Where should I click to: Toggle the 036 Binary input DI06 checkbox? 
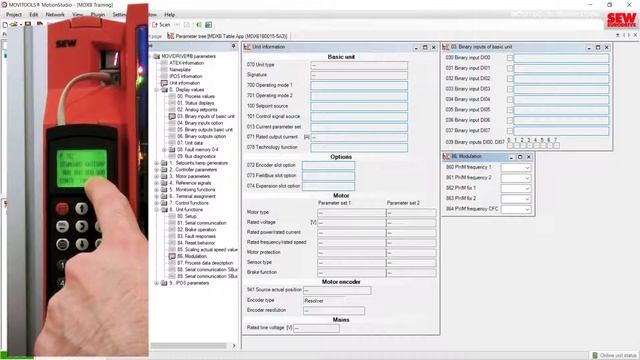[510, 120]
